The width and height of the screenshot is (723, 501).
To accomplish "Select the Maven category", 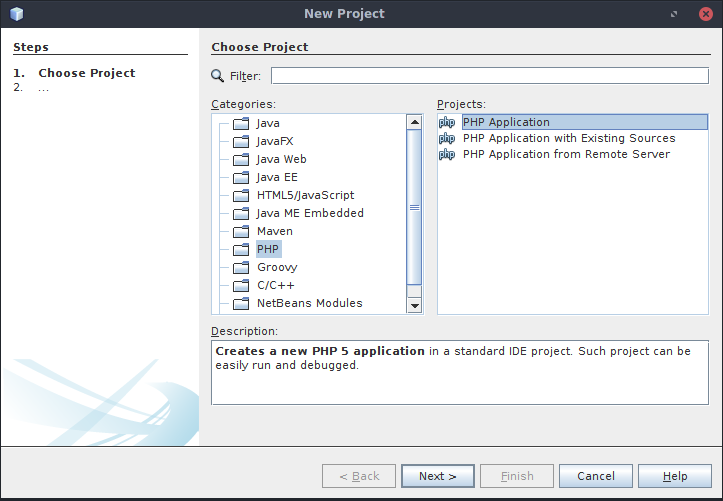I will pyautogui.click(x=275, y=231).
